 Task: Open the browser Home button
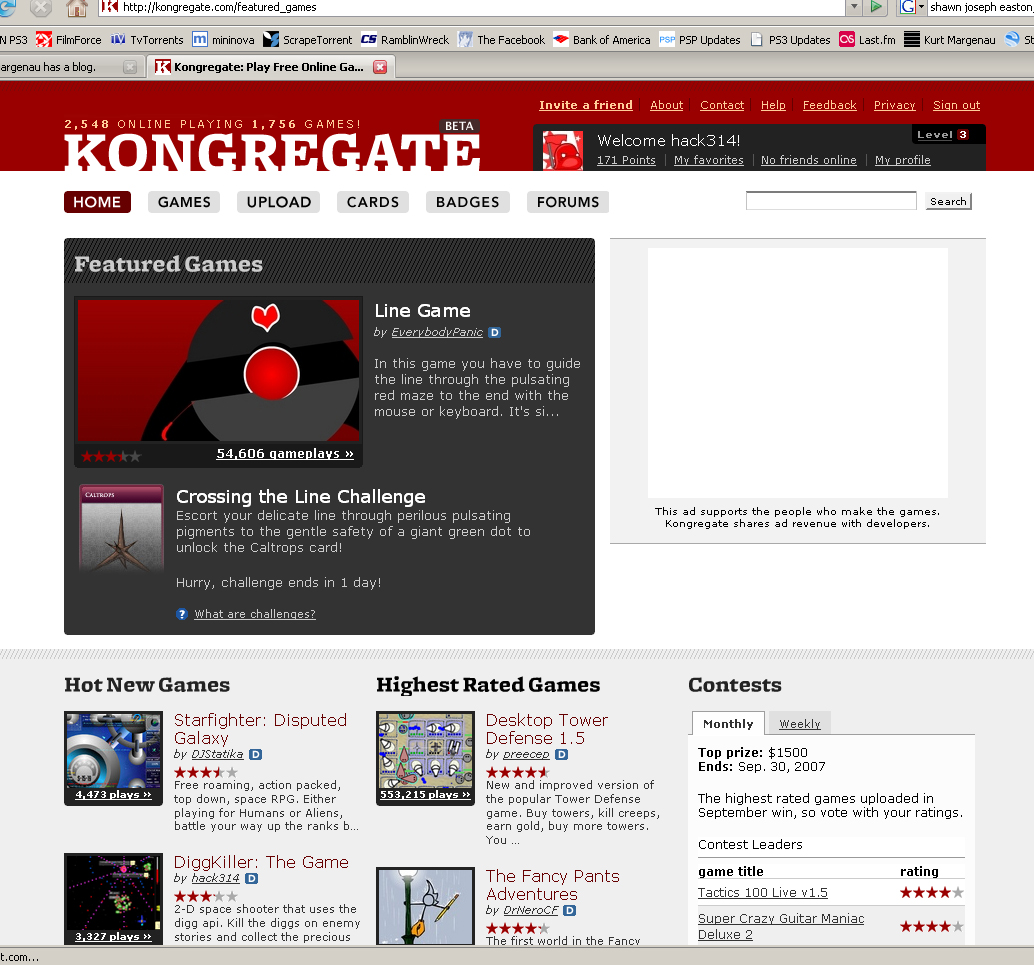click(x=77, y=8)
